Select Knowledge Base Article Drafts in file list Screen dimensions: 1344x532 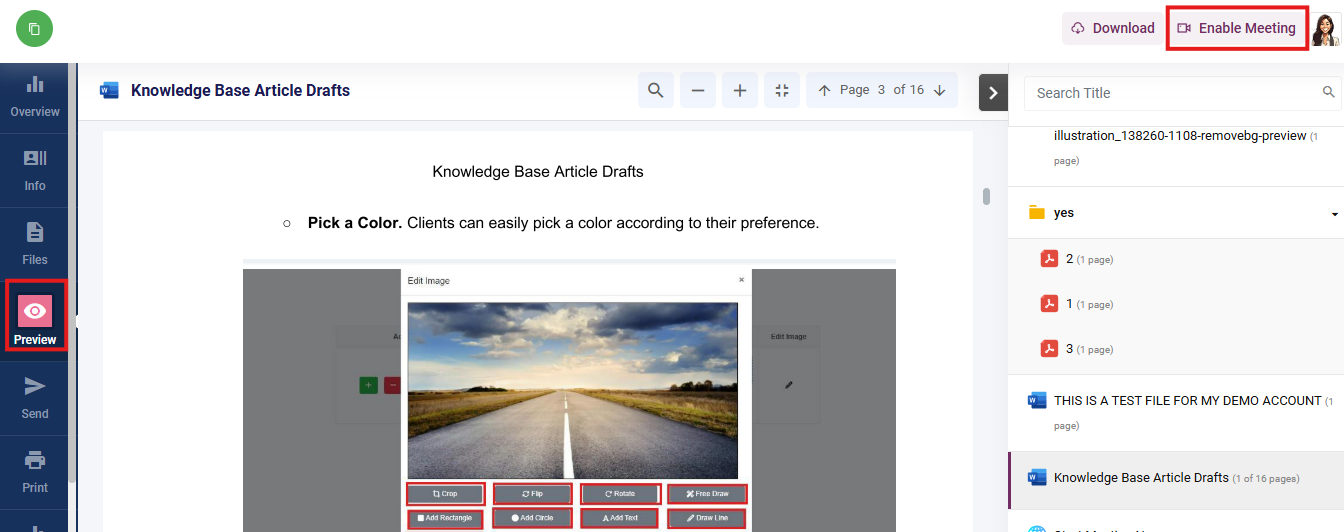1176,478
